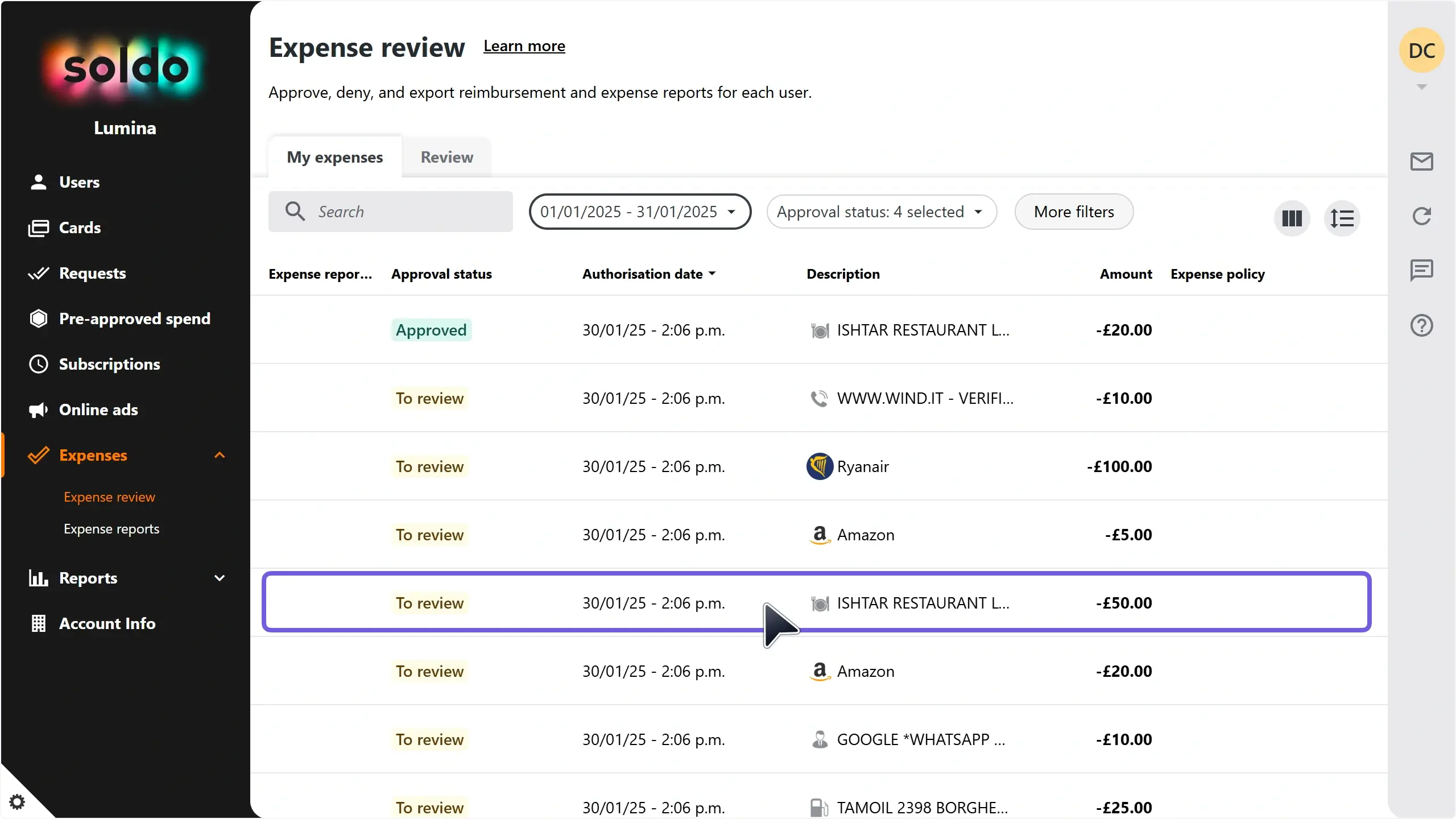Image resolution: width=1456 pixels, height=819 pixels.
Task: Open the chat messages icon
Action: [x=1421, y=270]
